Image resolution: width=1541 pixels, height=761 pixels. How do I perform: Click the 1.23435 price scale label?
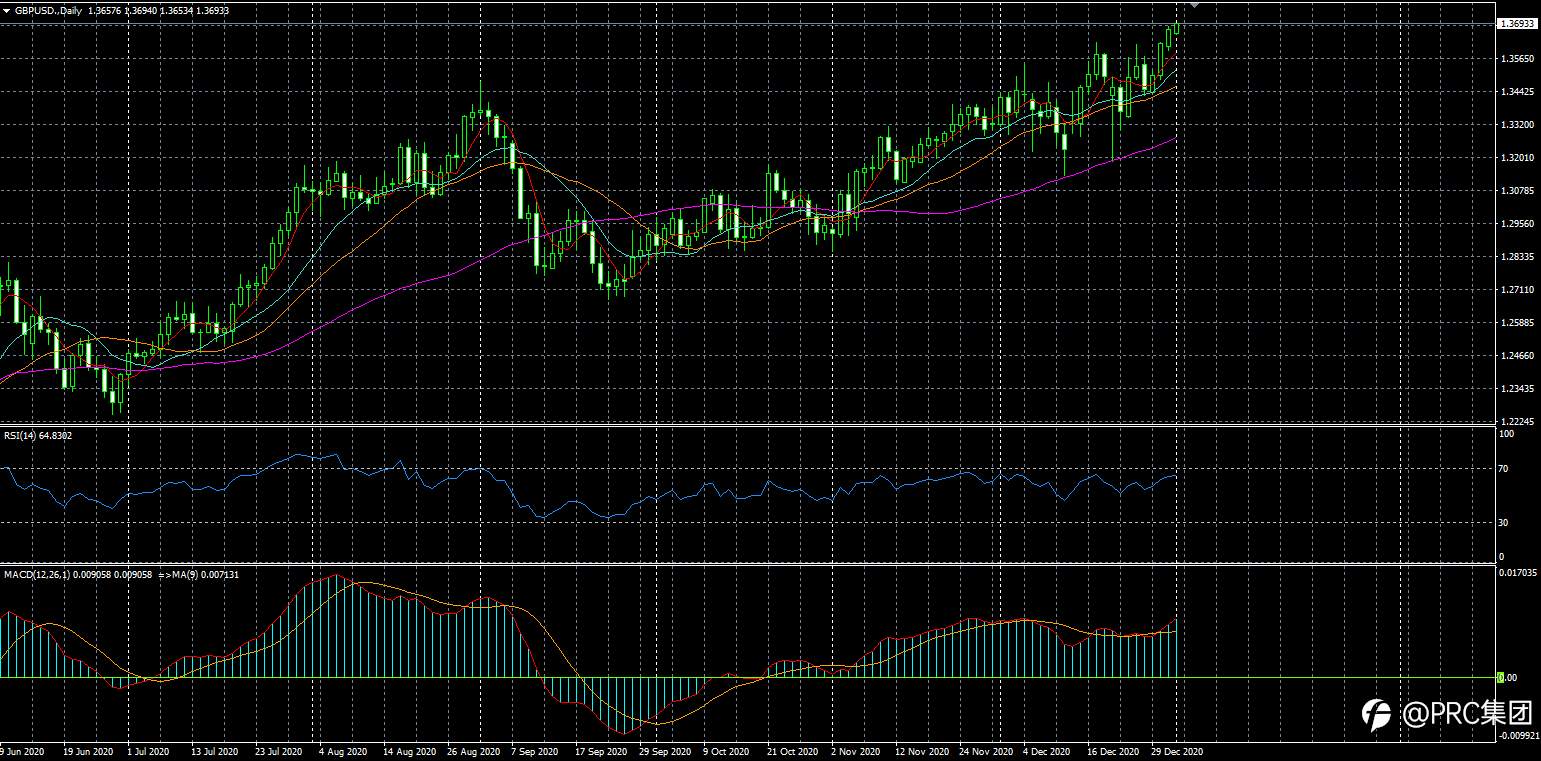1516,389
